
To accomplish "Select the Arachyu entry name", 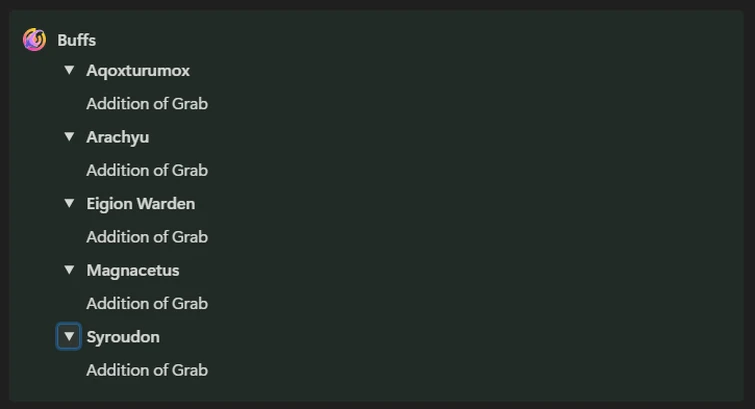I will pyautogui.click(x=117, y=137).
